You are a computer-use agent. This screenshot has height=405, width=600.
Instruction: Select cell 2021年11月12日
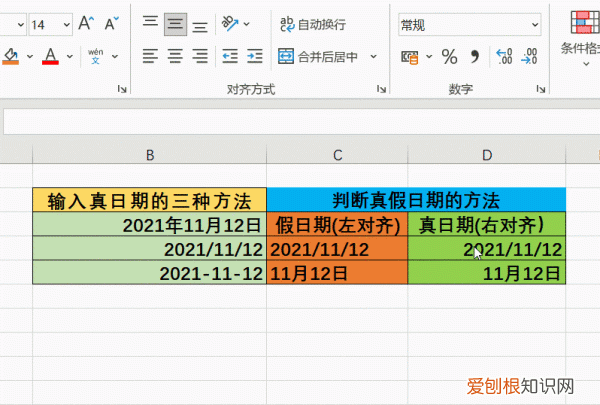tap(150, 224)
